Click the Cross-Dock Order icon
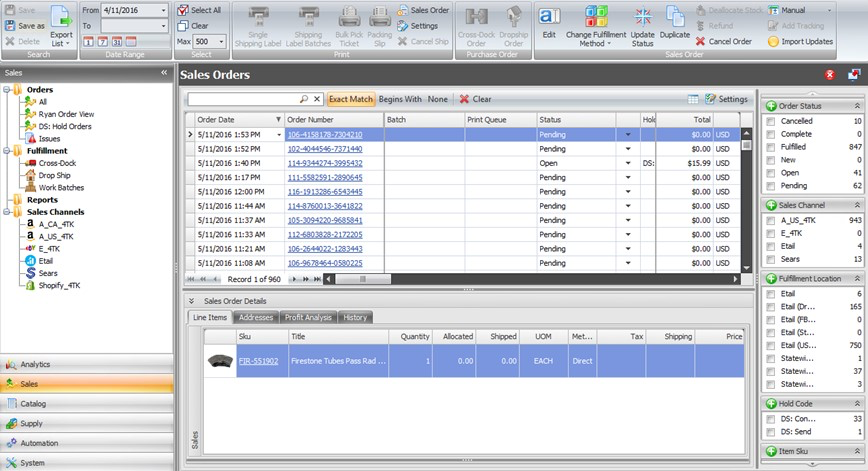868x471 pixels. click(476, 18)
